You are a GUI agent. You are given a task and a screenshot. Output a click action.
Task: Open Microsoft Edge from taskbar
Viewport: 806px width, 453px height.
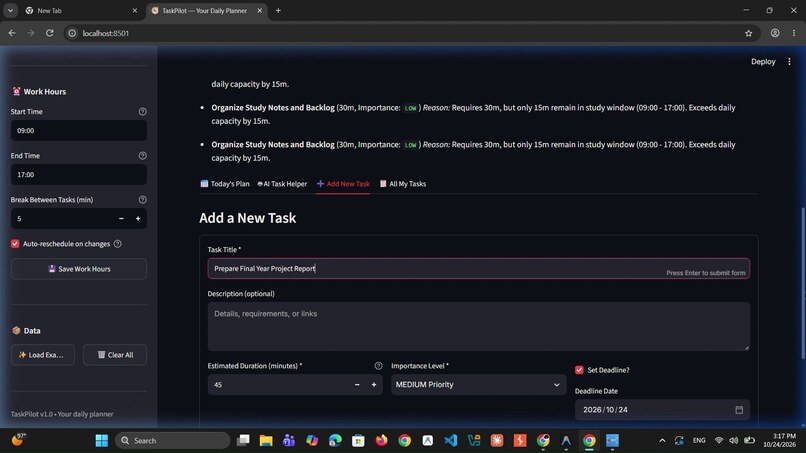[x=335, y=441]
